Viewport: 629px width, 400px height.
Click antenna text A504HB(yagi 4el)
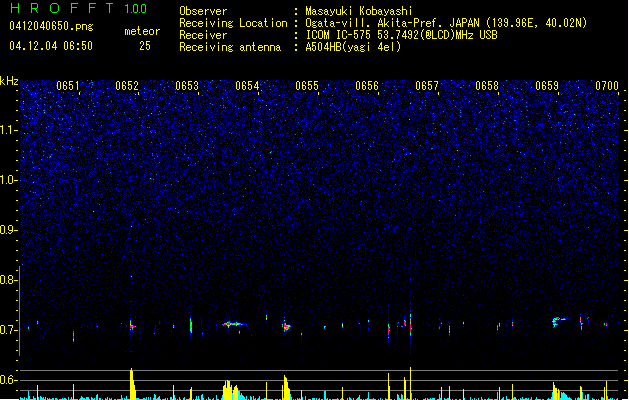353,47
